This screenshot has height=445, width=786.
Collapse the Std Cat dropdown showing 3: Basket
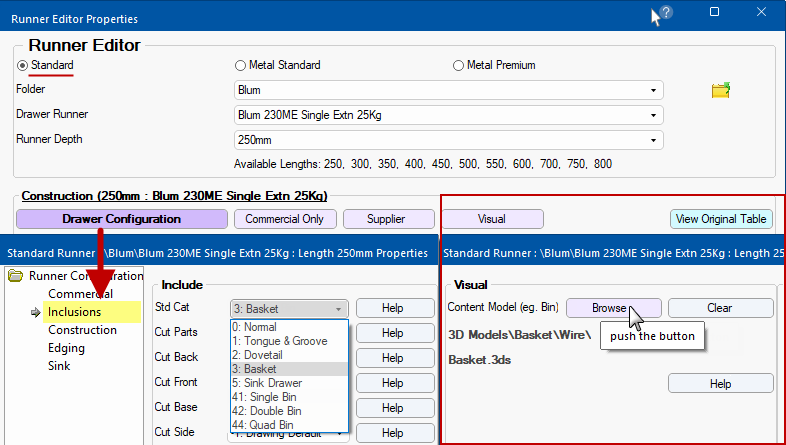289,309
